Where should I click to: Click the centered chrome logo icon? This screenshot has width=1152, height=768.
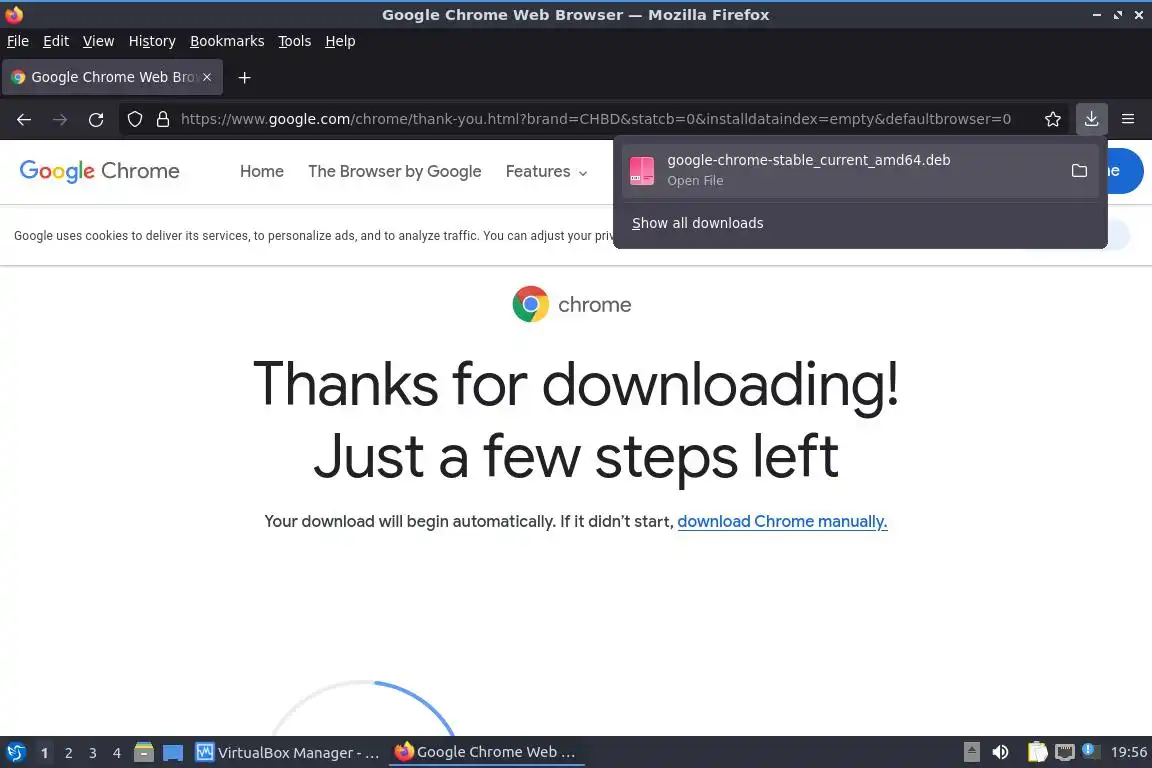(x=530, y=304)
